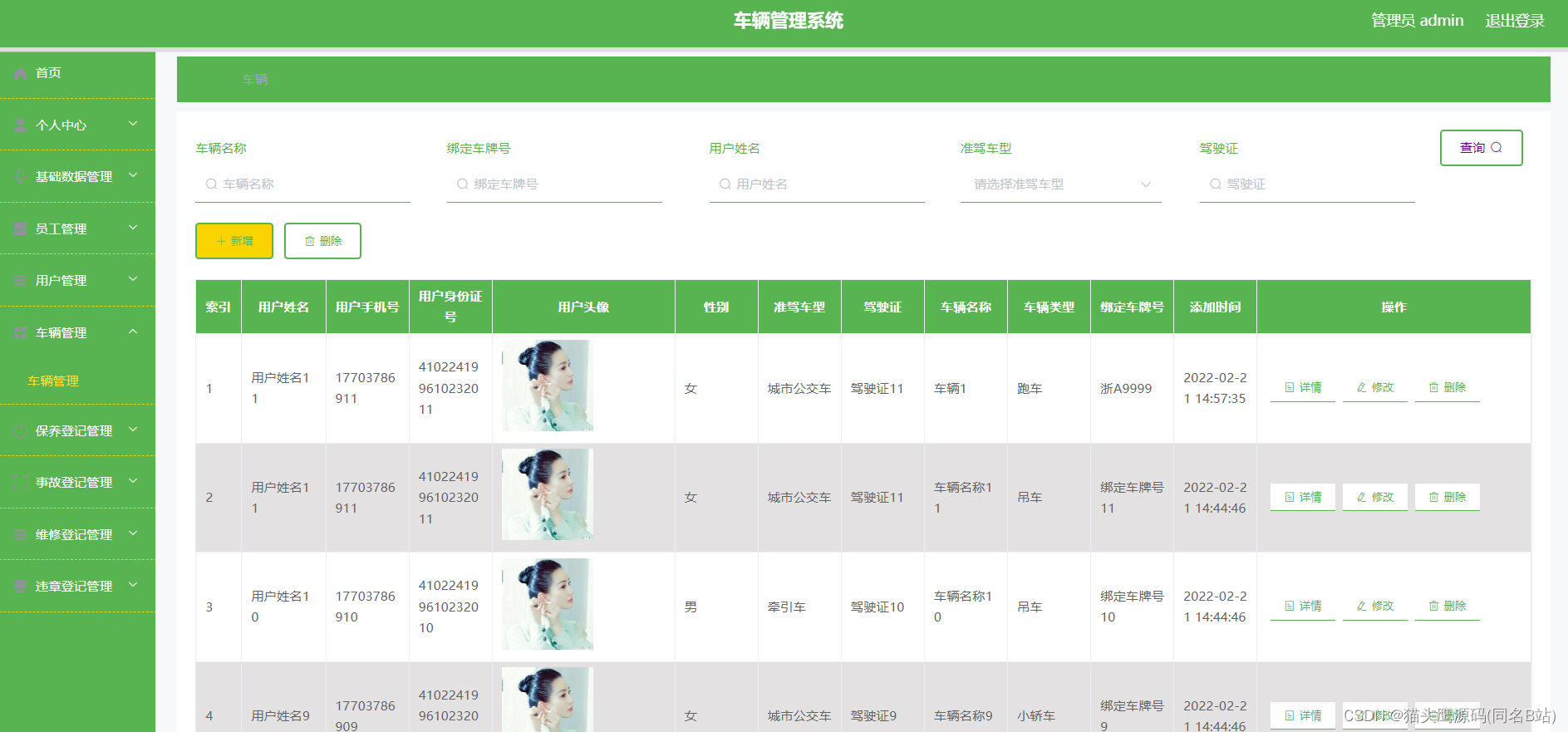Click 详情 for row index 4

[x=1303, y=715]
